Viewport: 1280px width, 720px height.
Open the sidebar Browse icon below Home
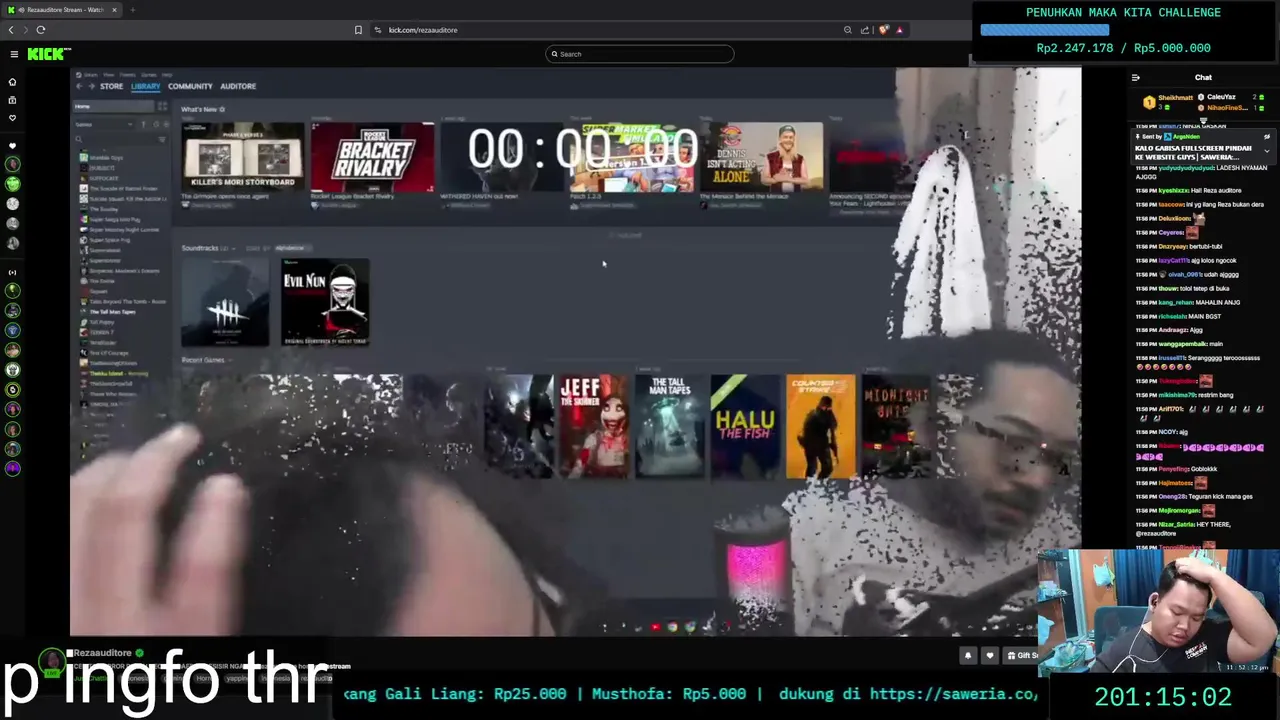click(x=12, y=100)
